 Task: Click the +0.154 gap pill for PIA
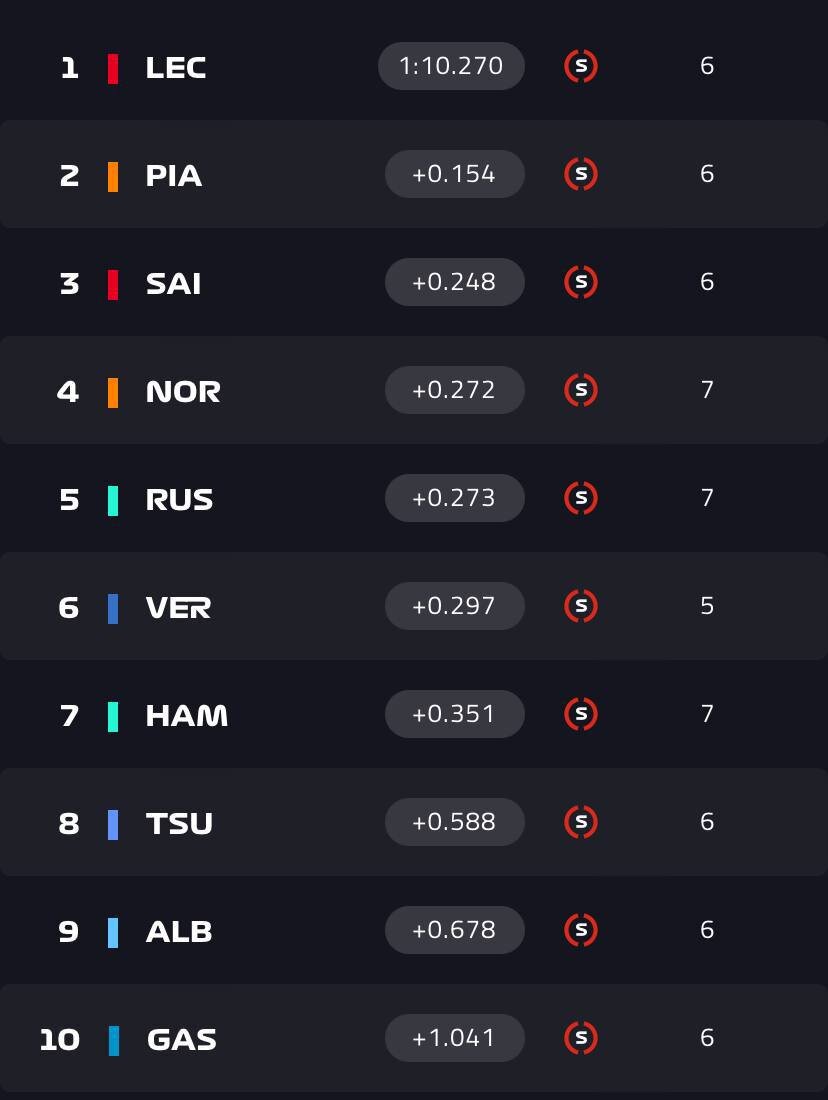coord(454,175)
